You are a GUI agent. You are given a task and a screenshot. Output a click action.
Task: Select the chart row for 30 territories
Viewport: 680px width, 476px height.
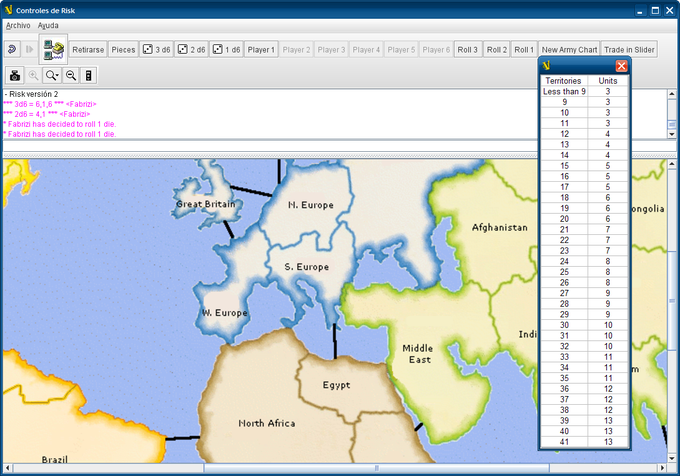tap(584, 325)
